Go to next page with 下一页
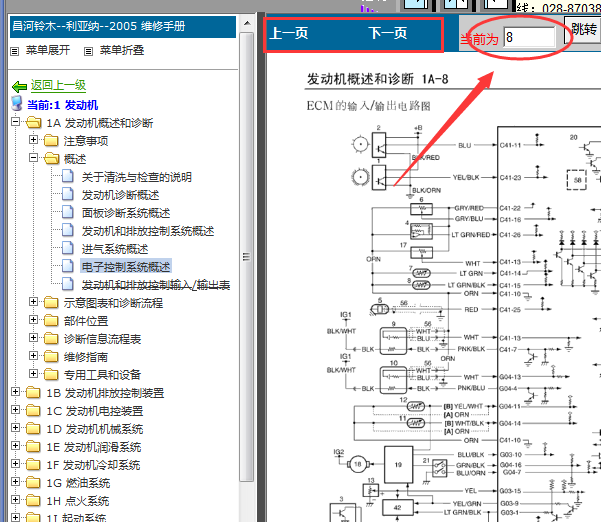This screenshot has height=522, width=601. click(388, 33)
